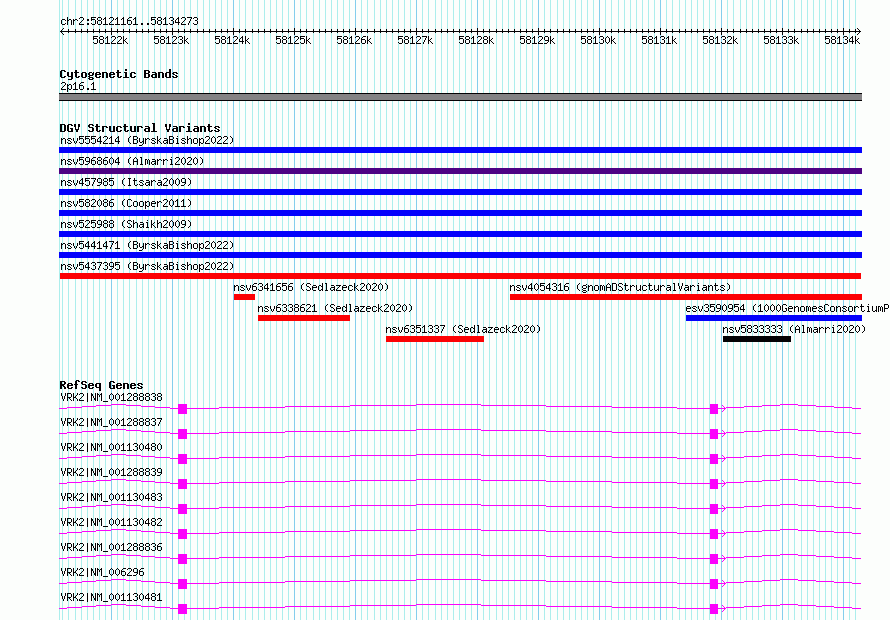Viewport: 890px width, 620px height.
Task: Click the 58125k ruler tick label
Action: 293,40
